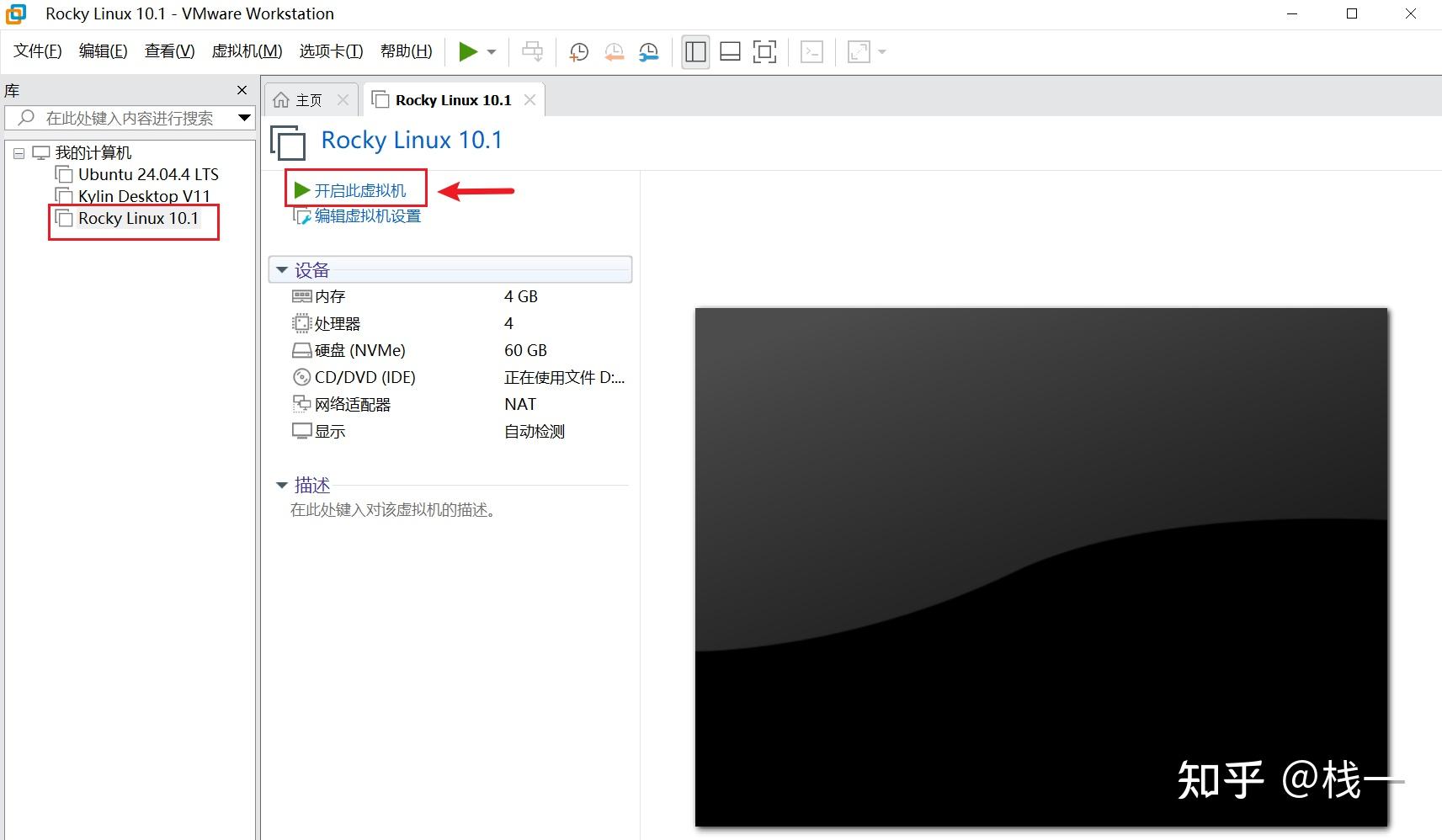This screenshot has height=840, width=1442.
Task: Open the stretch display dropdown arrow
Action: (x=882, y=52)
